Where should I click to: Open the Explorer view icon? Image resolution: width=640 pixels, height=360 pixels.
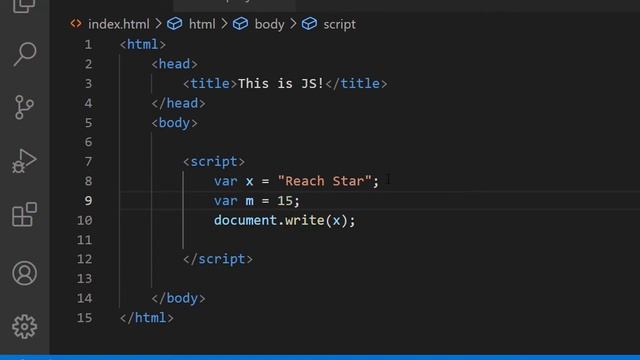(24, 6)
